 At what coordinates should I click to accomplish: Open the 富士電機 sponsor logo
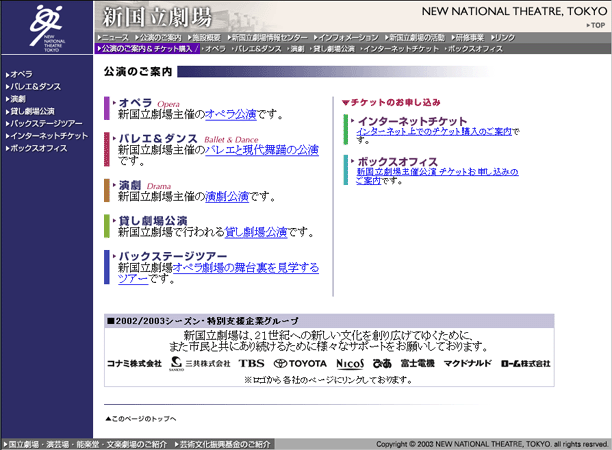417,363
